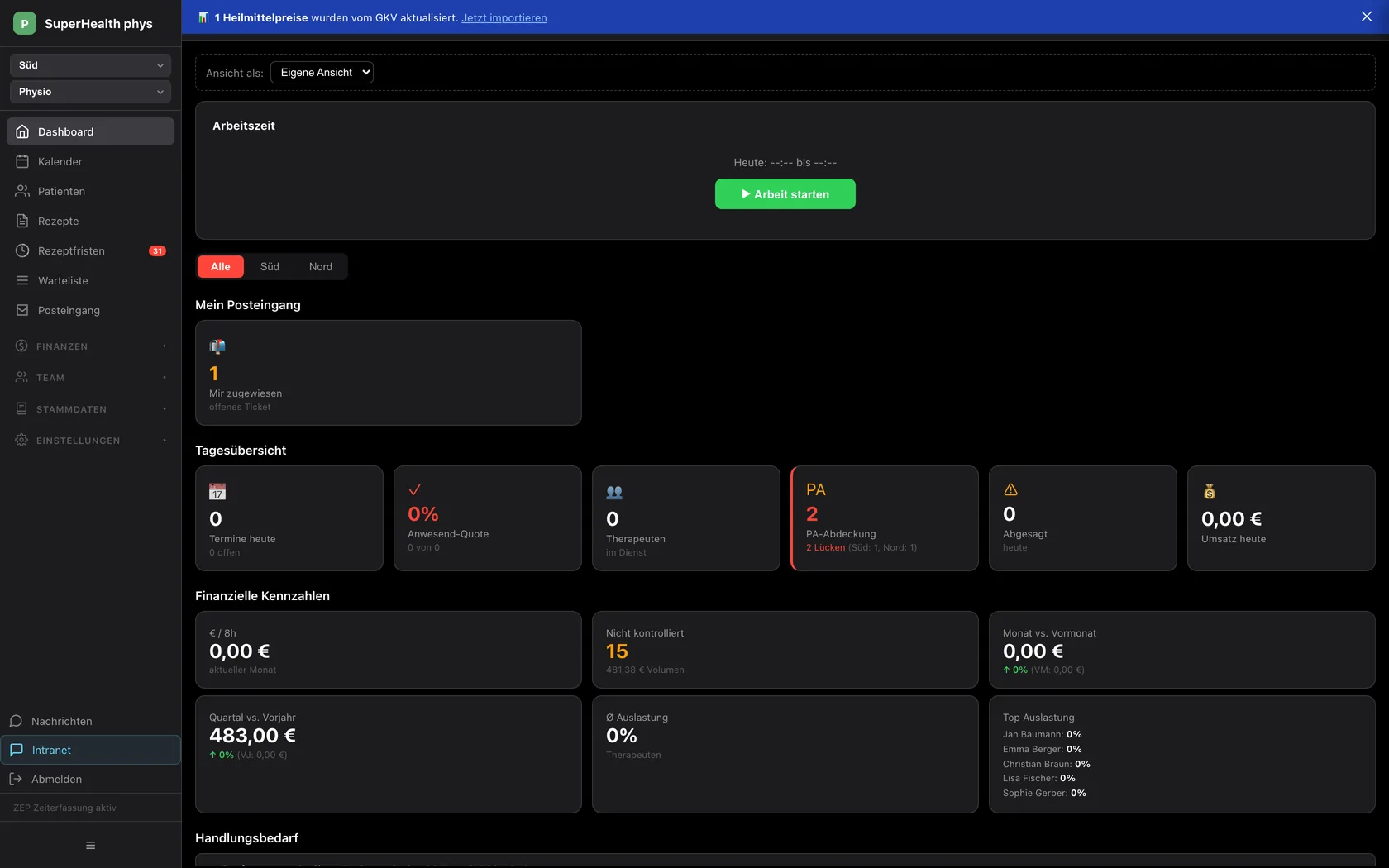Image resolution: width=1389 pixels, height=868 pixels.
Task: Open the Nicht kontrolliert 15 card
Action: 785,650
